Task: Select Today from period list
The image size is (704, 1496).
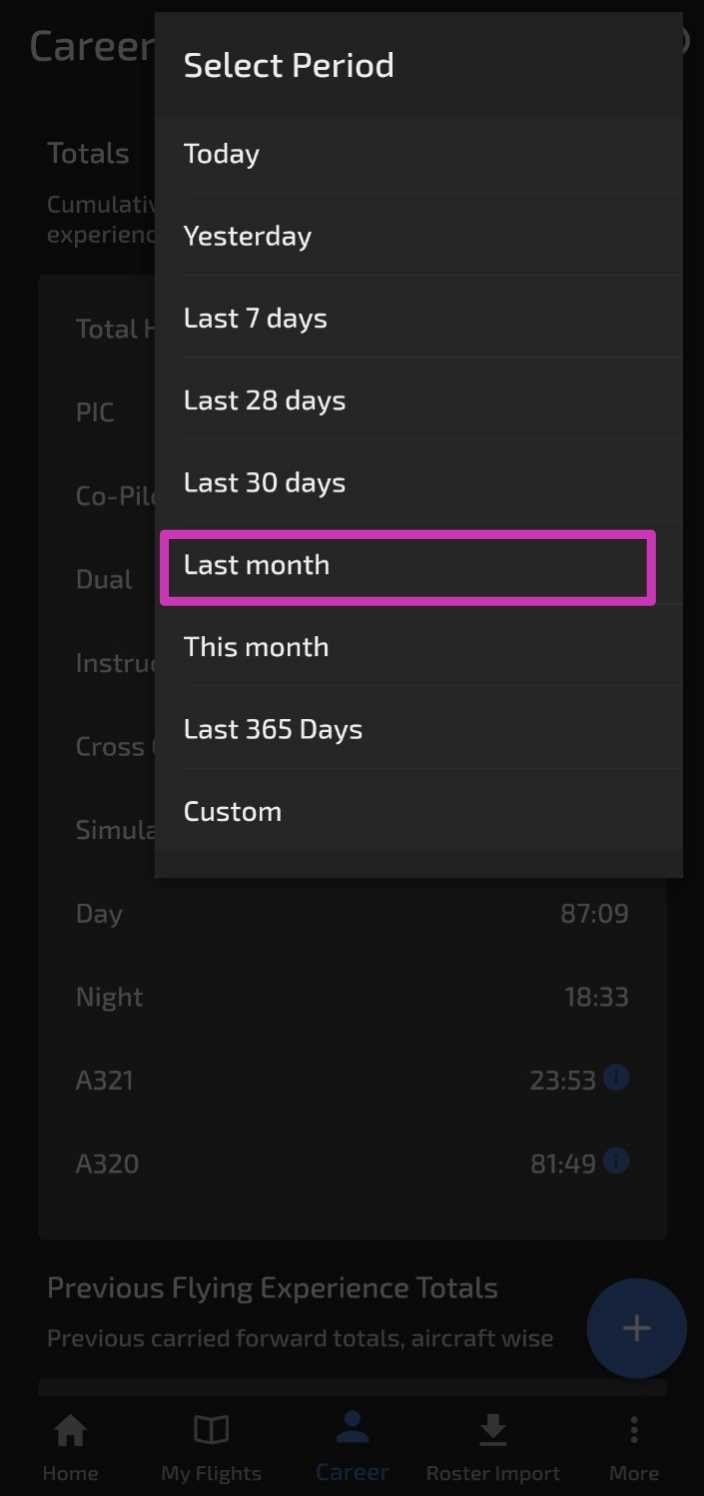Action: pyautogui.click(x=419, y=154)
